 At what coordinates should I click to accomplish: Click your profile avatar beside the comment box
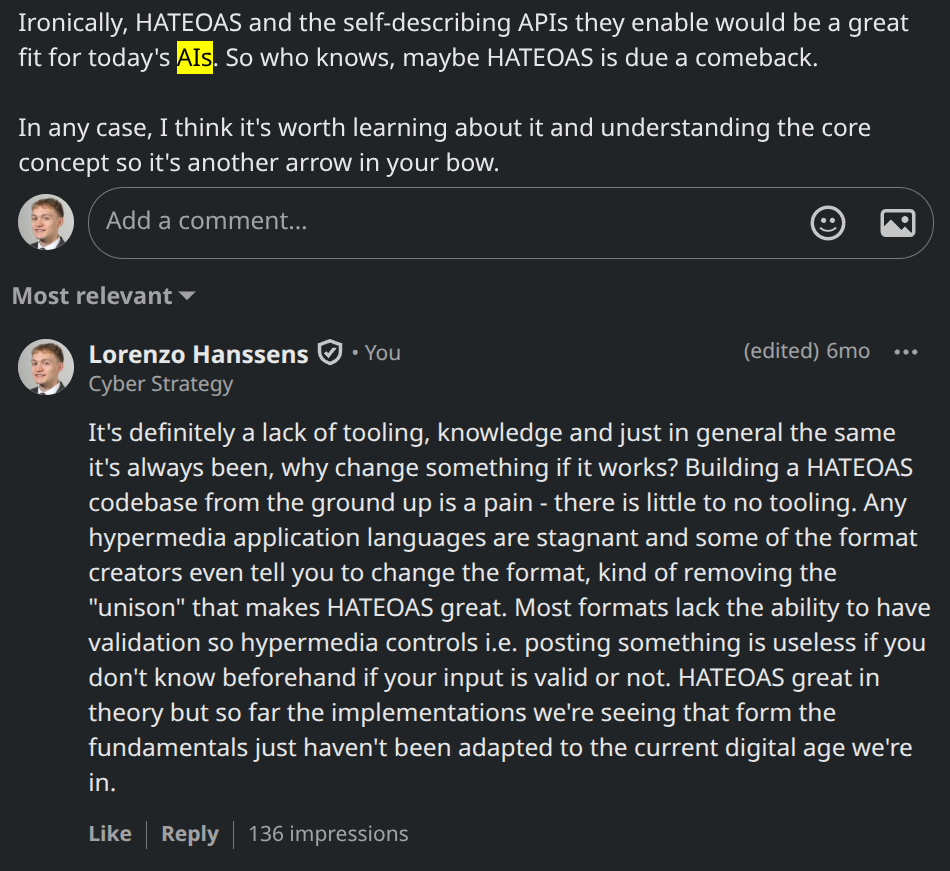click(x=46, y=222)
